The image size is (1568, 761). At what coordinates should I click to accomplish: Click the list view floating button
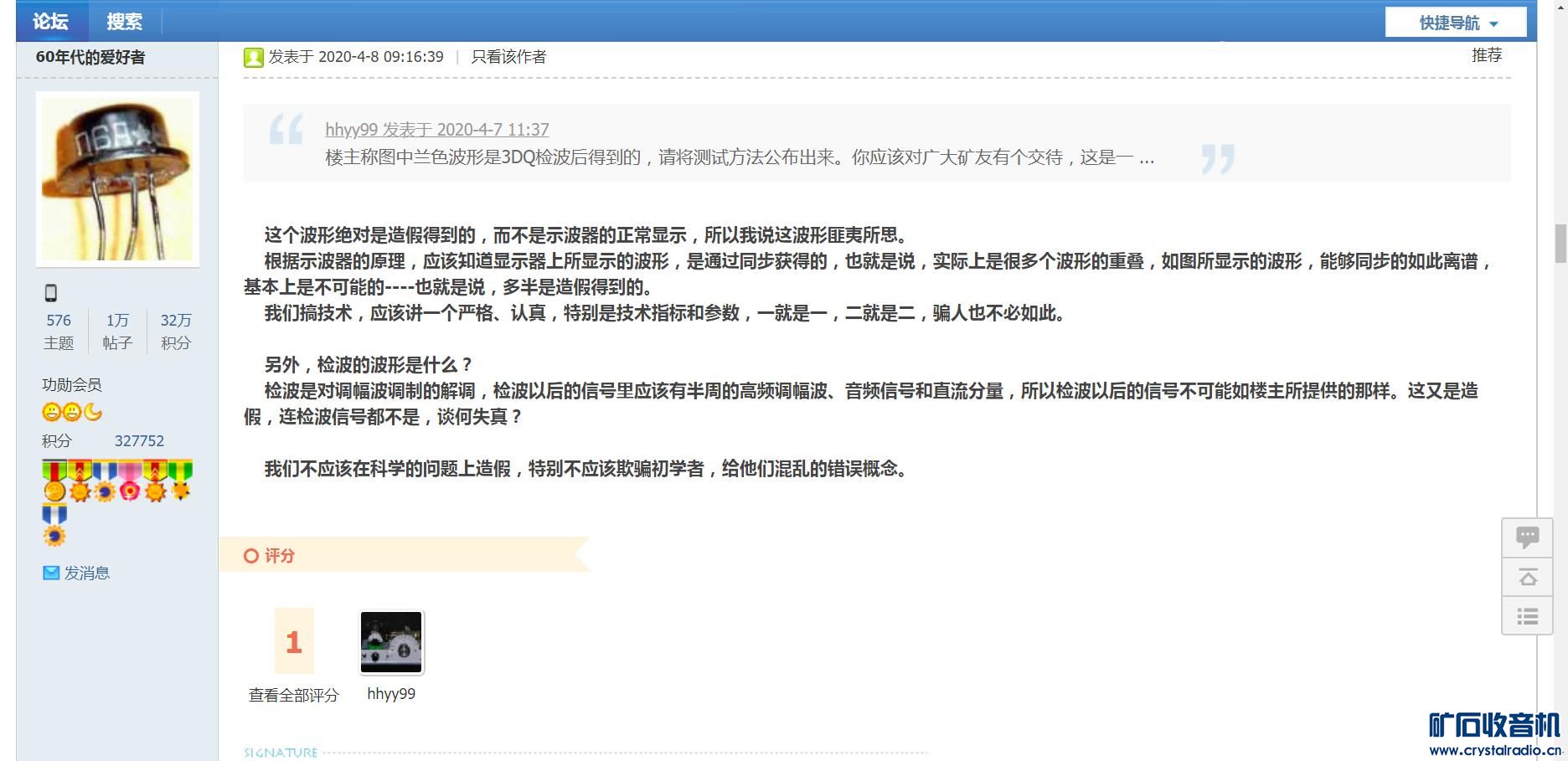point(1527,616)
